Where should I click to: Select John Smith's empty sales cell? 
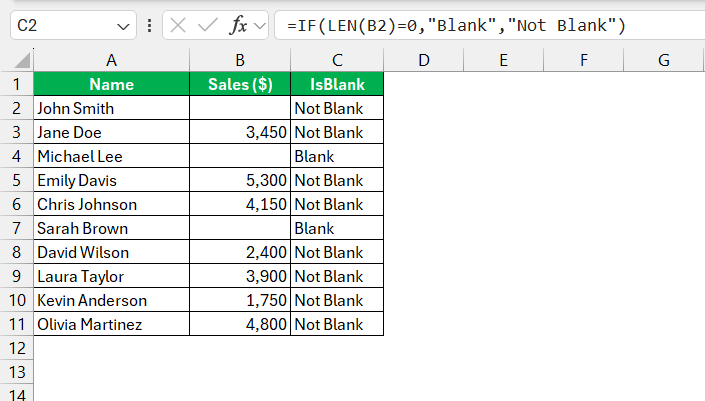(240, 108)
